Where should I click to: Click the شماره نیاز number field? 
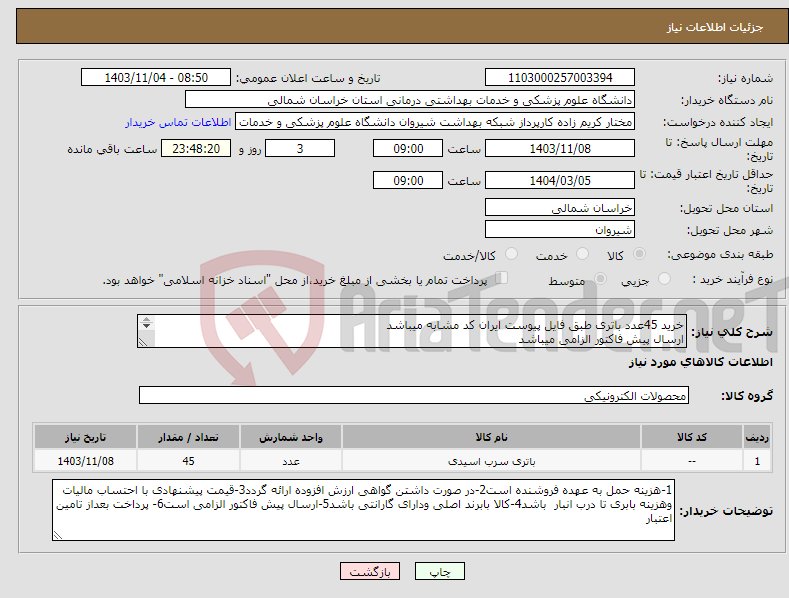point(560,78)
